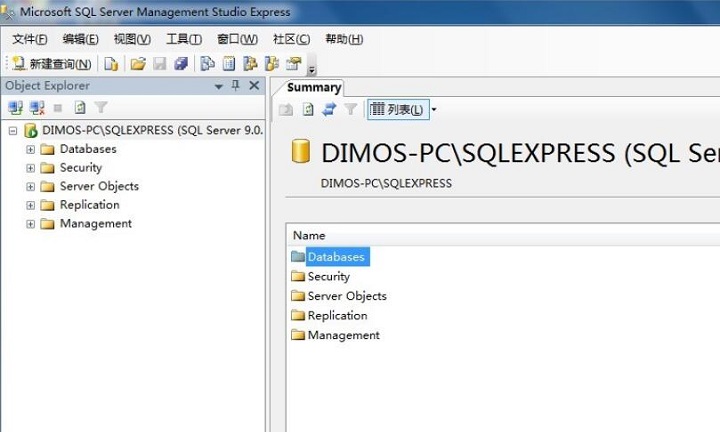Select Databases in the Object Explorer tree
Image resolution: width=720 pixels, height=432 pixels.
[x=88, y=149]
